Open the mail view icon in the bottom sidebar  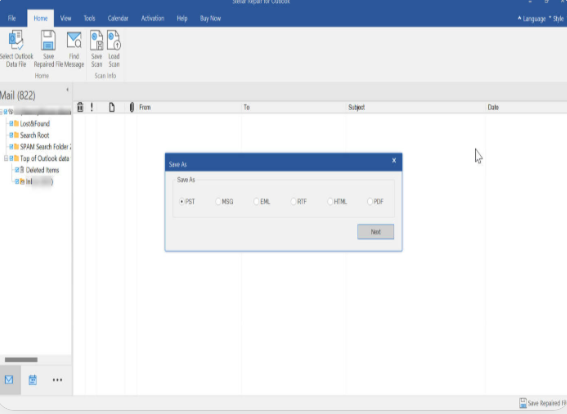click(9, 380)
